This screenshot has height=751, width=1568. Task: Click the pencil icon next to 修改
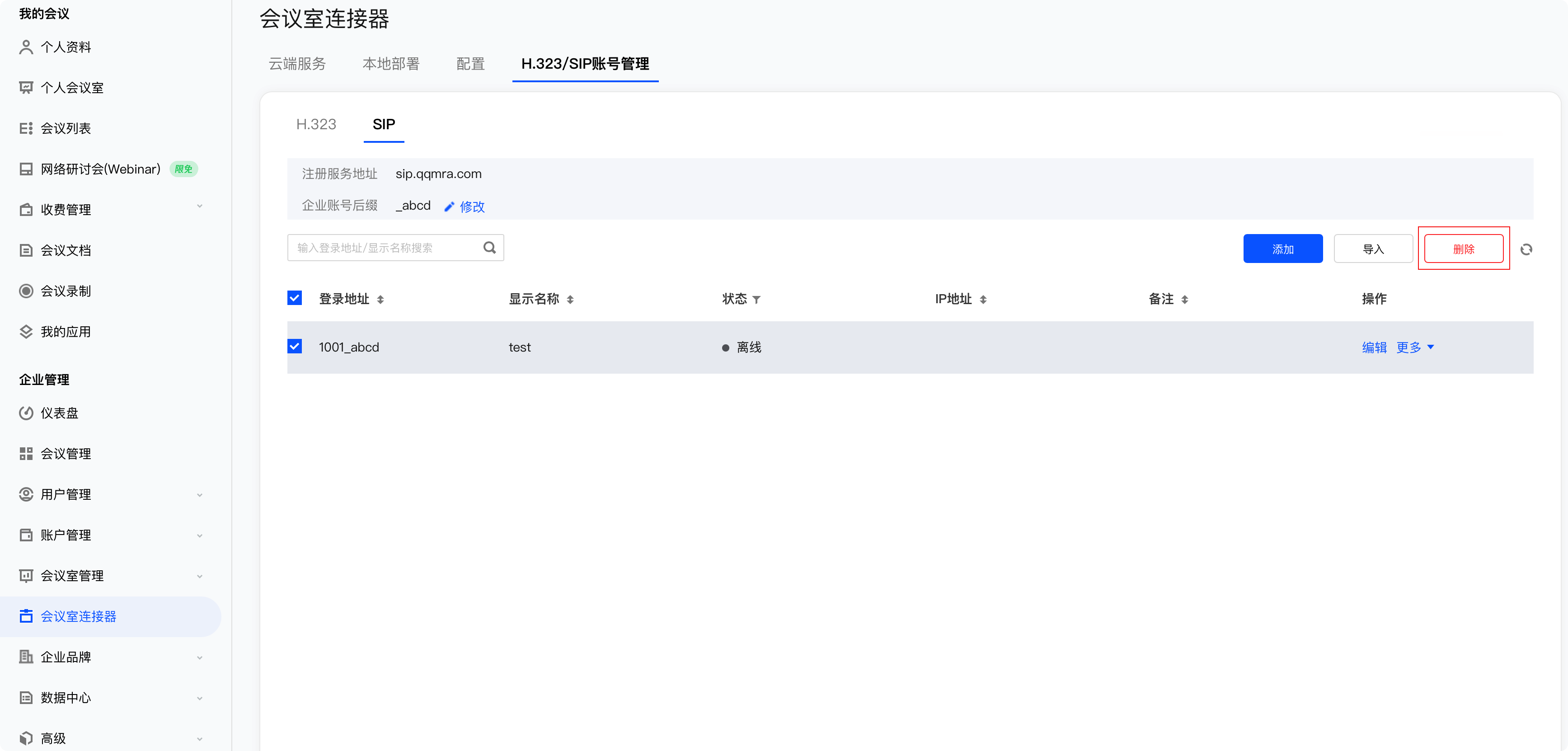[449, 207]
